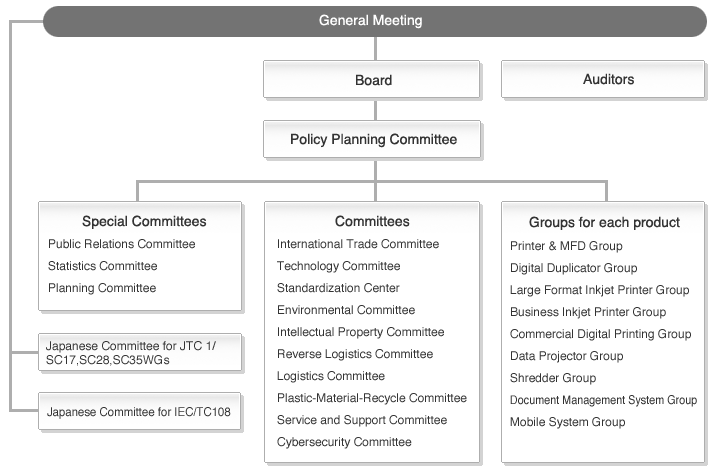This screenshot has width=716, height=466.
Task: Choose Data Projector Group item
Action: pyautogui.click(x=567, y=356)
